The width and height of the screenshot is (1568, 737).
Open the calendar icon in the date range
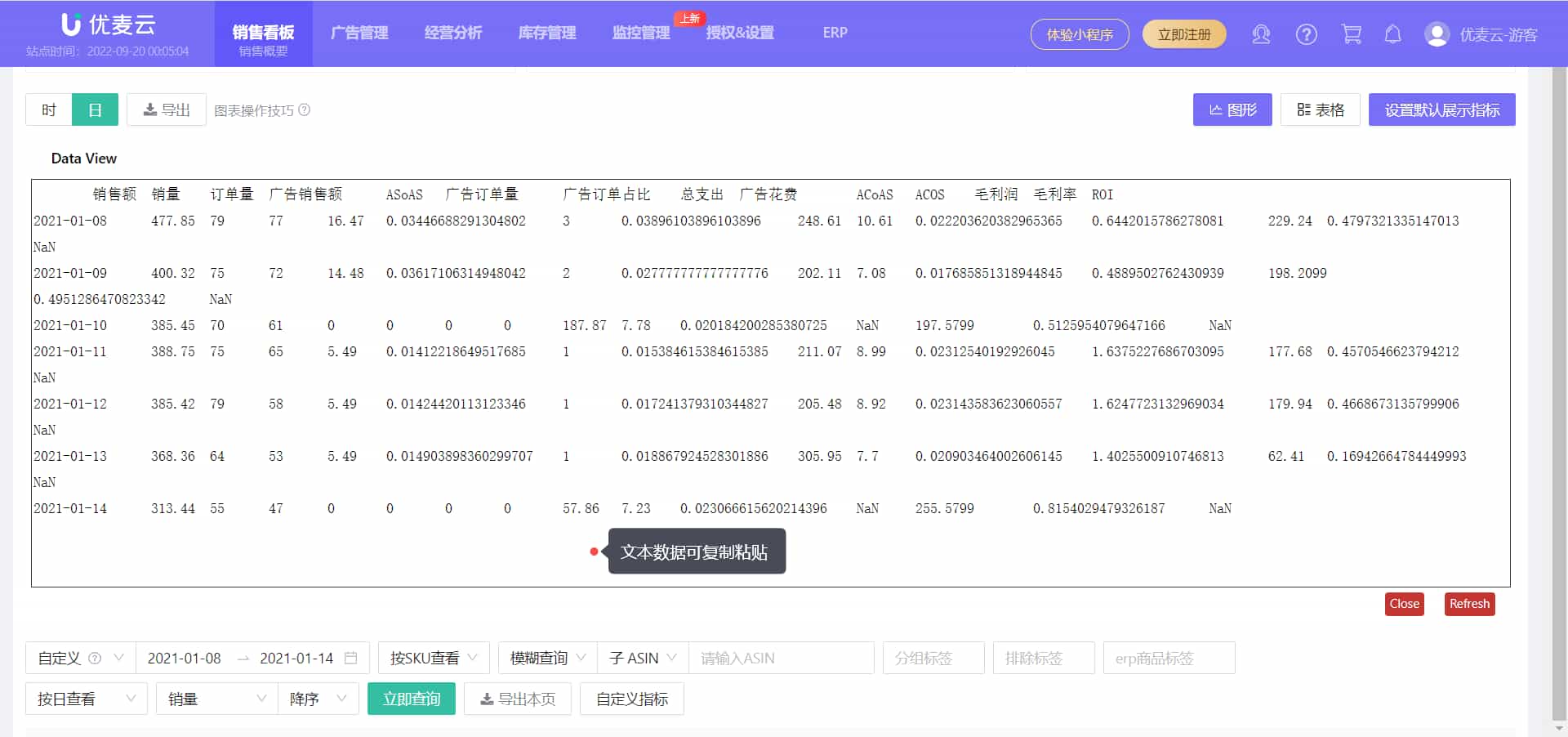pos(351,658)
